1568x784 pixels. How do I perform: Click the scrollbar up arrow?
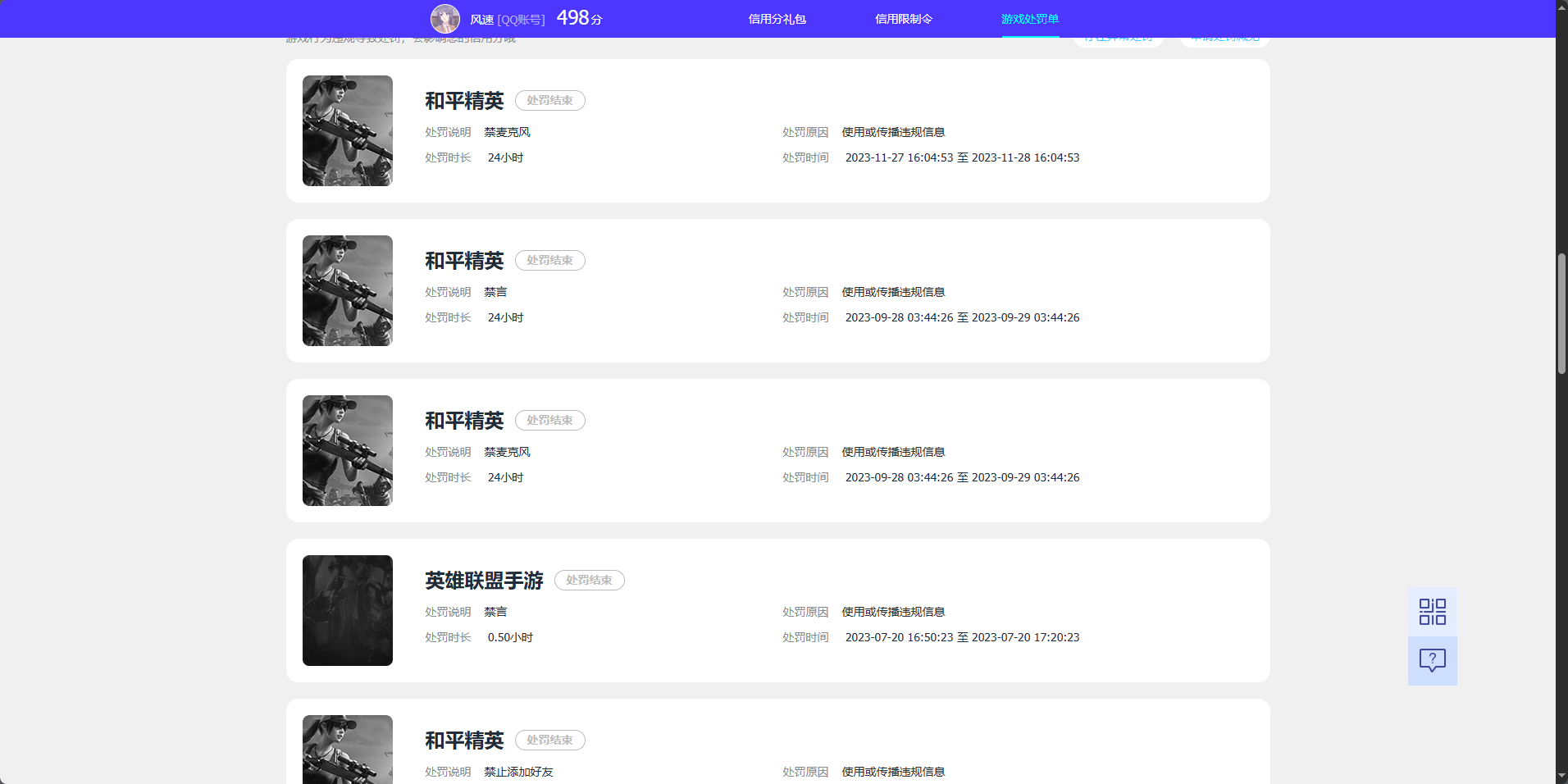(1561, 7)
